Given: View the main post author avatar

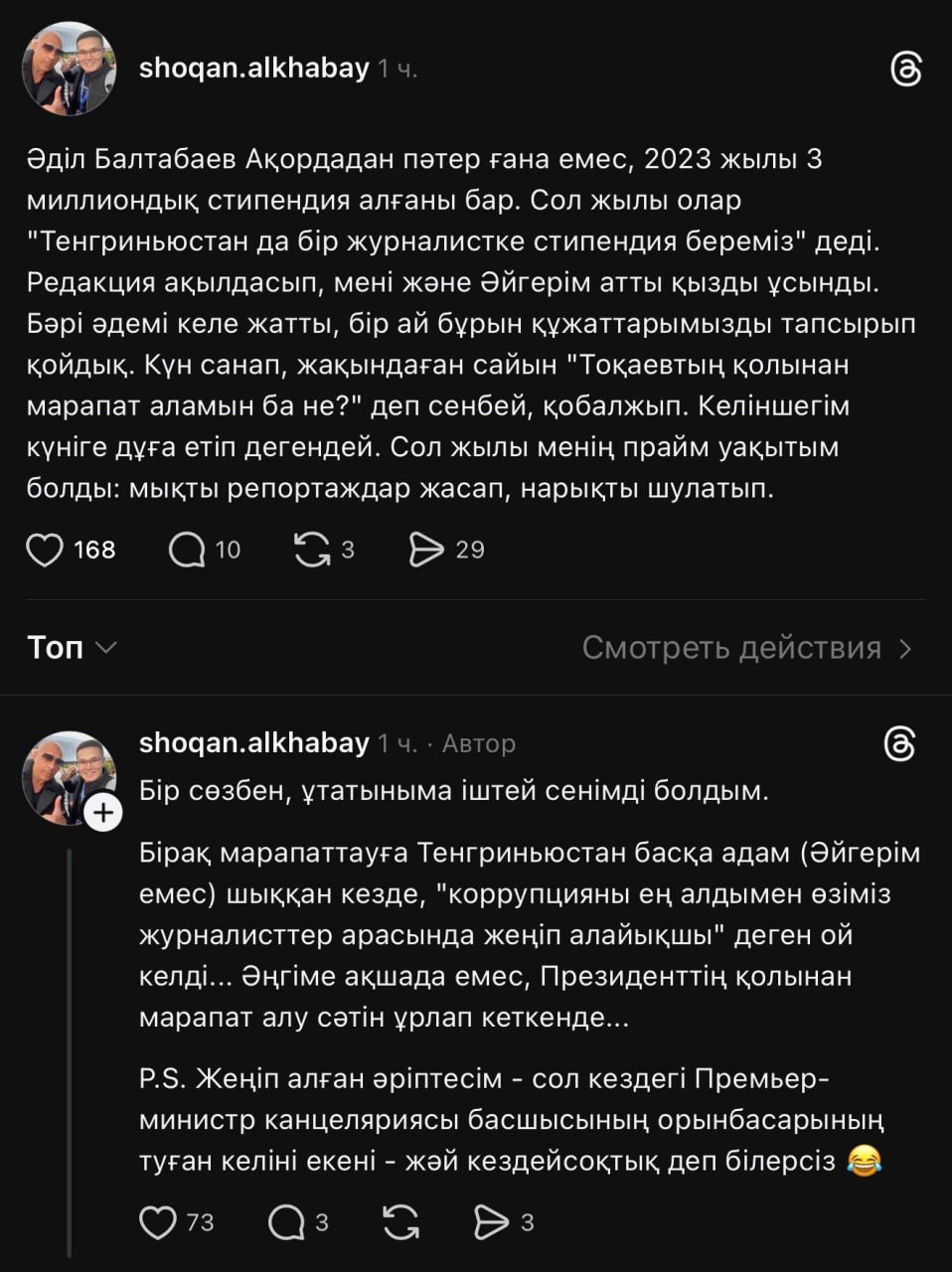Looking at the screenshot, I should (70, 70).
